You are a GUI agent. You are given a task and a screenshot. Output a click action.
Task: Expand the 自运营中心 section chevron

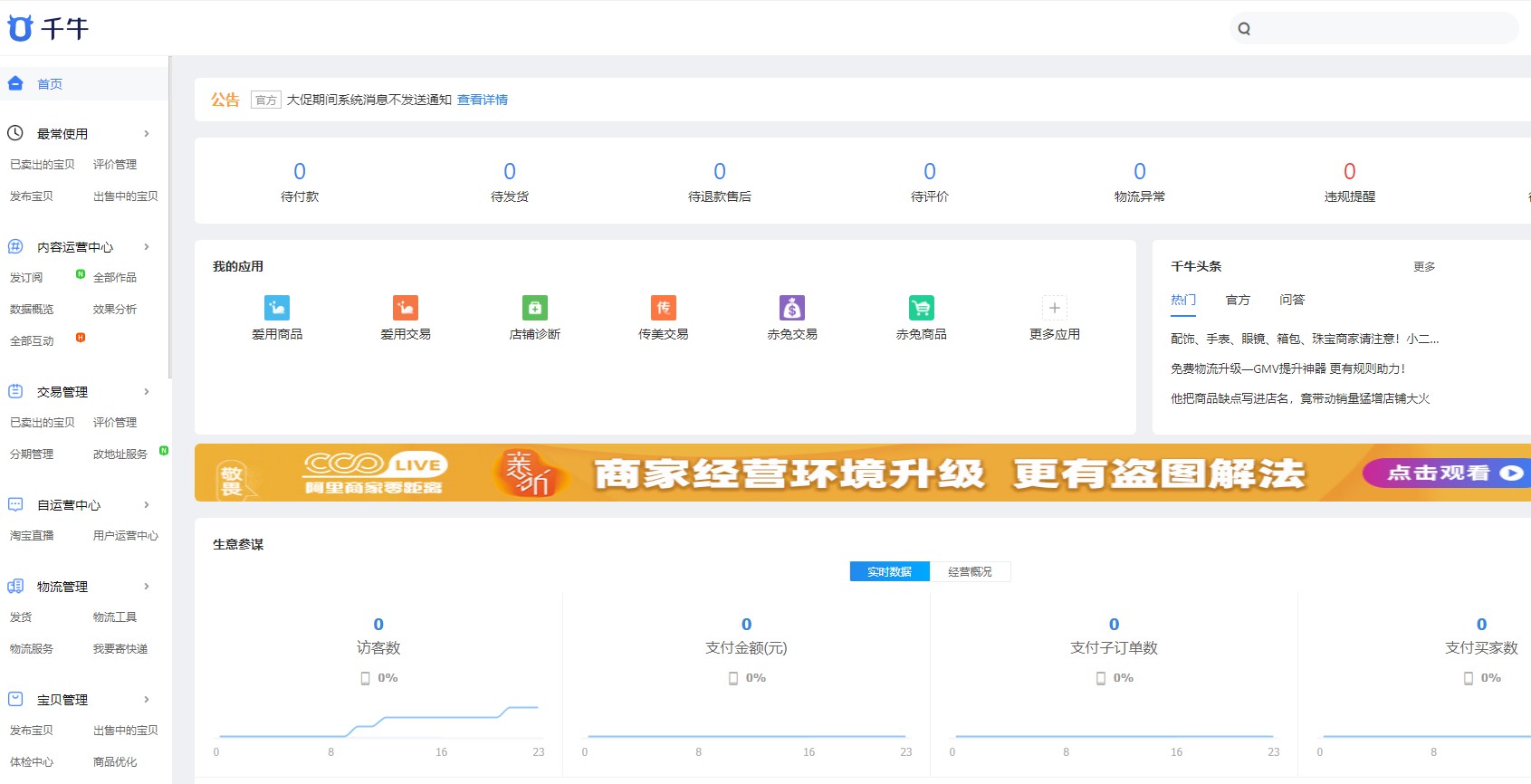tap(147, 504)
